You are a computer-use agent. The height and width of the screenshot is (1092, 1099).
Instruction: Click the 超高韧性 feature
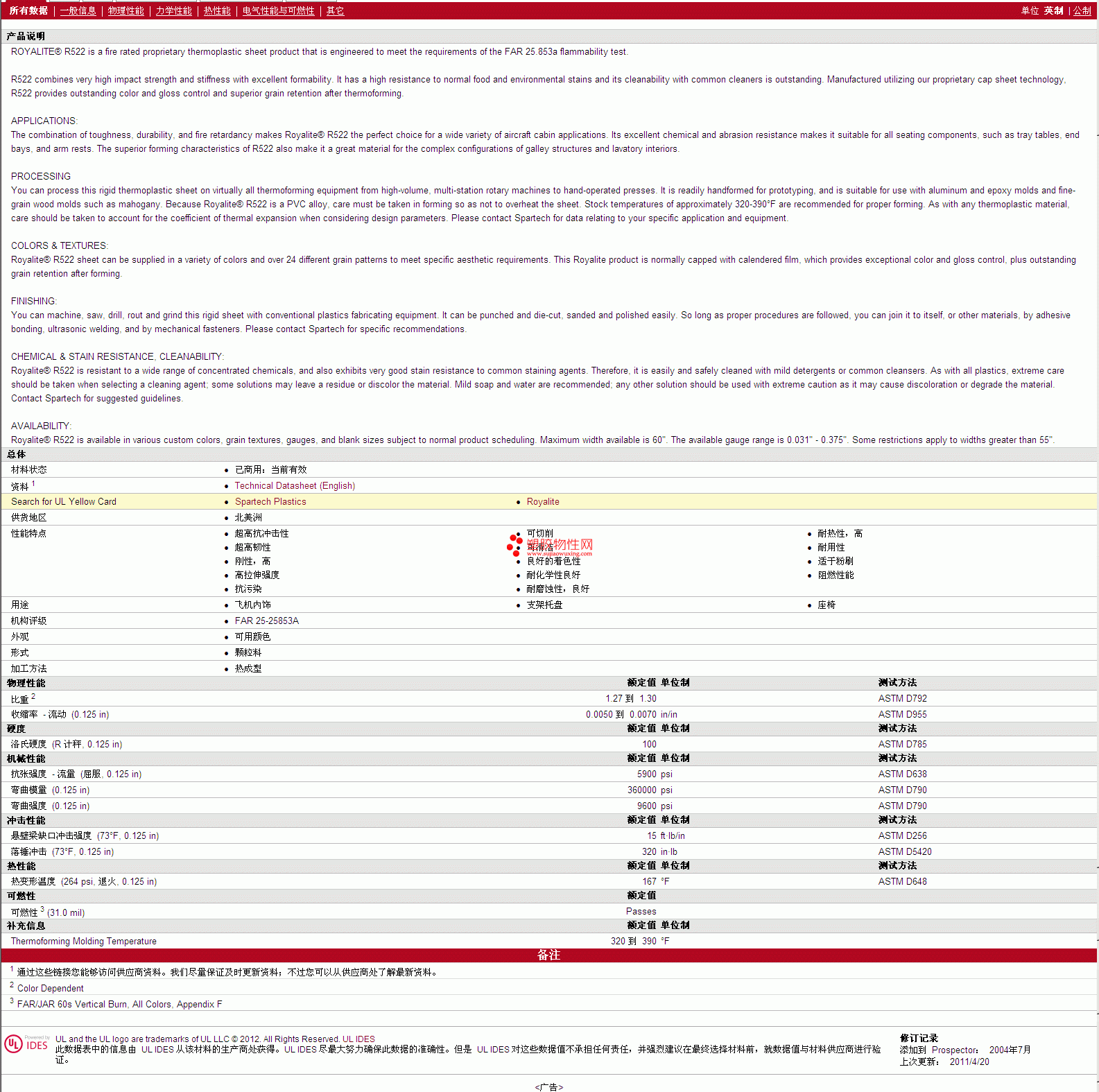pos(252,548)
